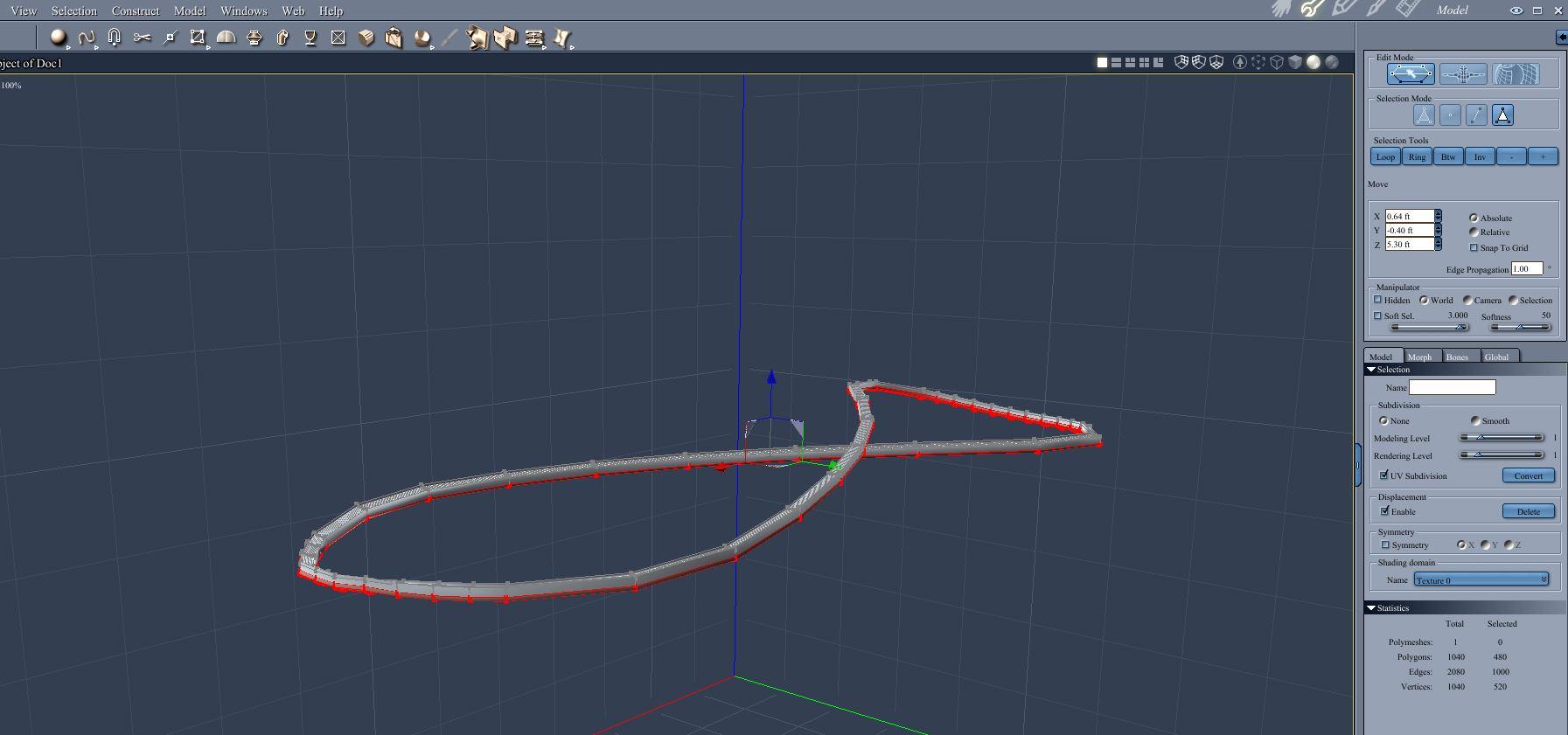Click the bent-arrow-shaped toolbar icon
Image resolution: width=1568 pixels, height=735 pixels.
tap(282, 38)
